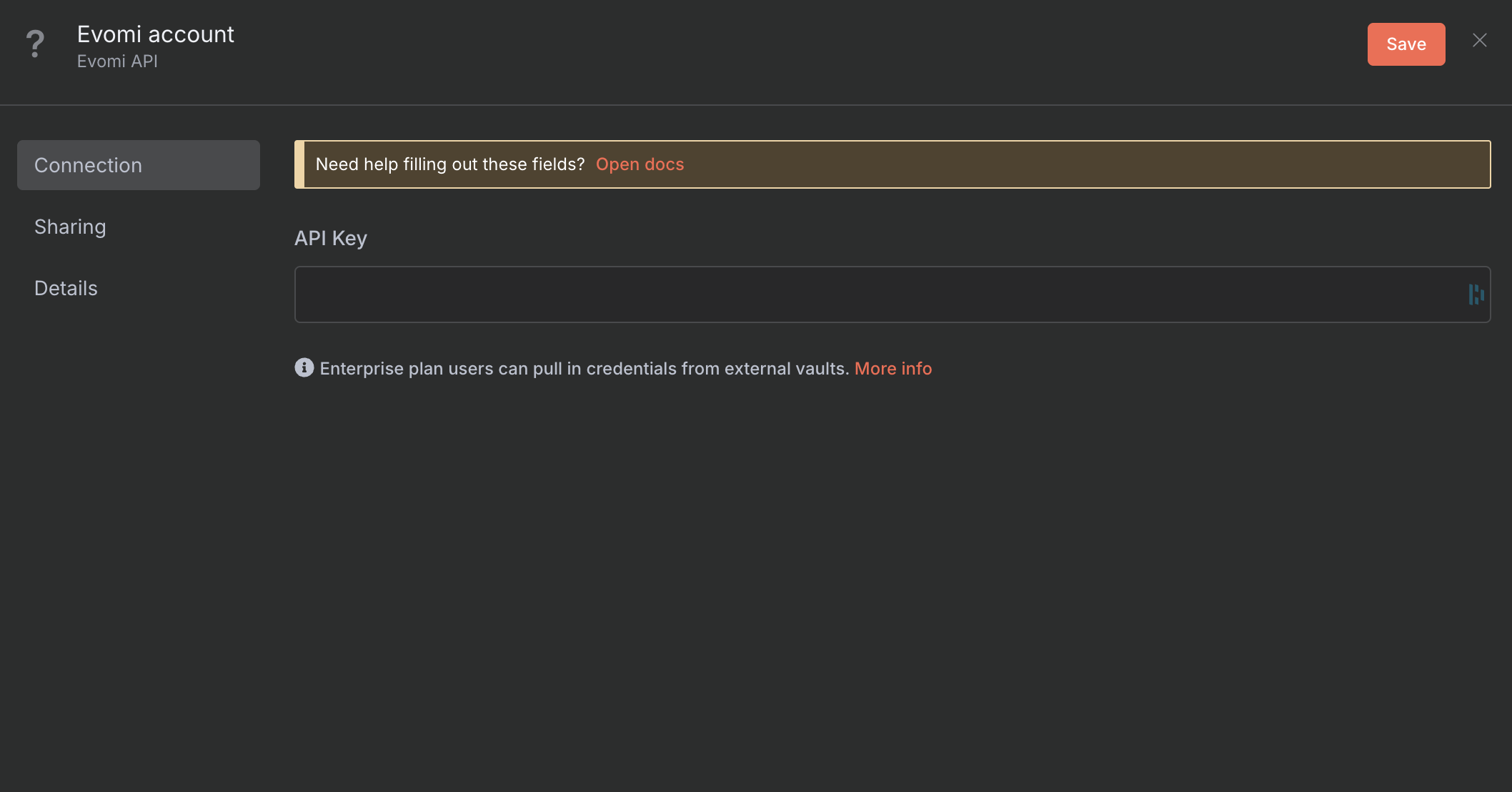
Task: Click the Enterprise plan external vaults notice text
Action: pyautogui.click(x=584, y=368)
